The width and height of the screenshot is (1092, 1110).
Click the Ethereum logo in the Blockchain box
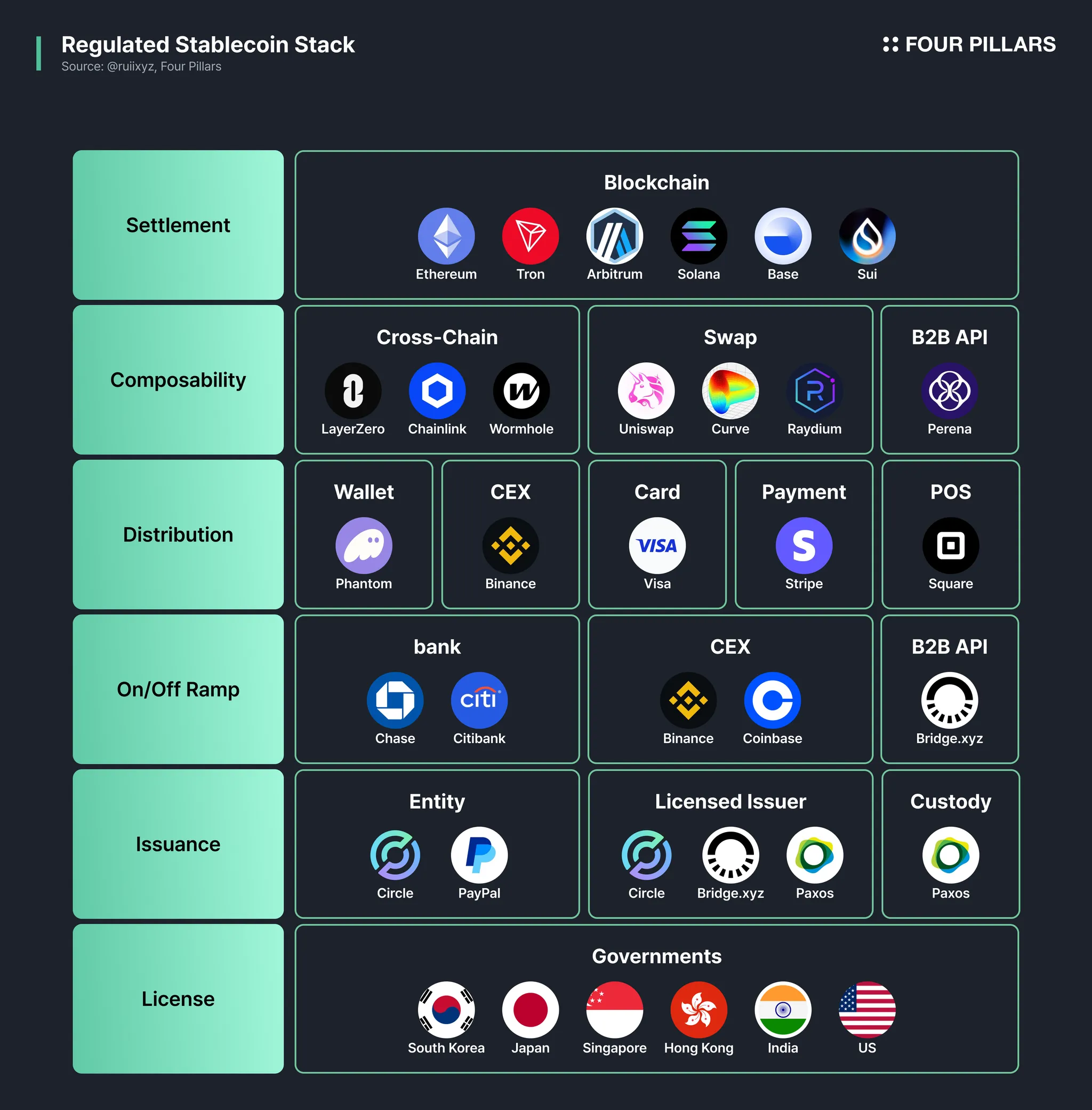point(446,236)
